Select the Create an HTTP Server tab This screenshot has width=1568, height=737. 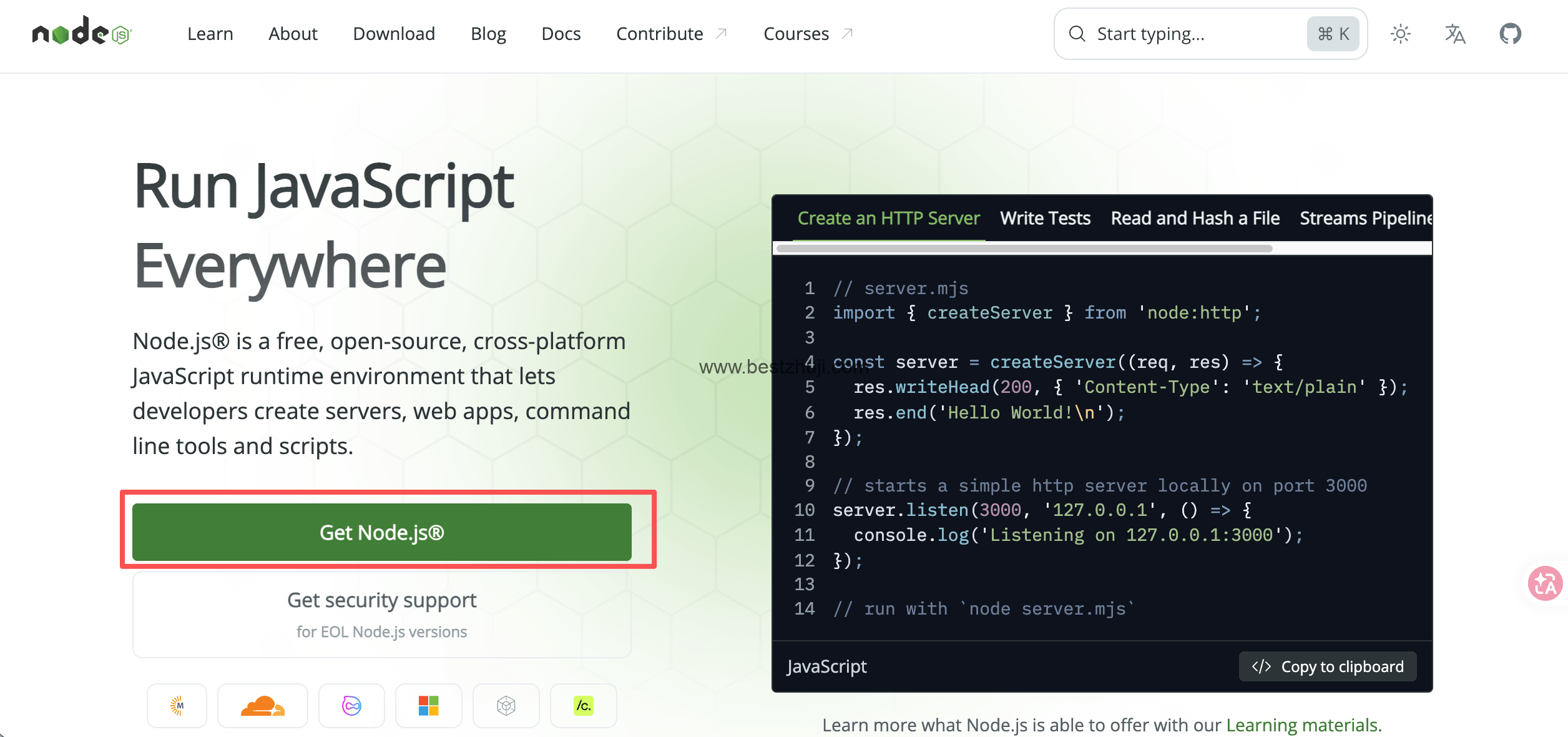[x=889, y=218]
